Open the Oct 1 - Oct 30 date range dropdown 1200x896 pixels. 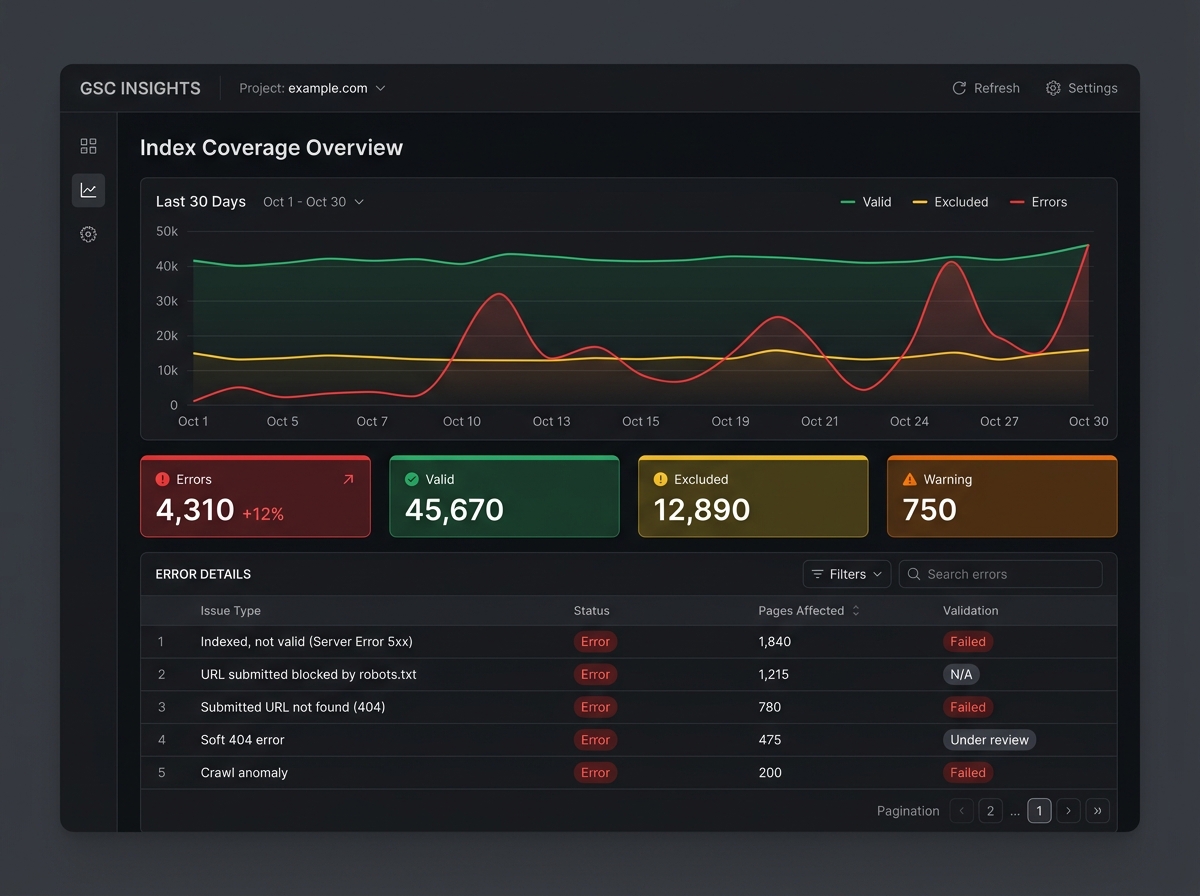313,202
